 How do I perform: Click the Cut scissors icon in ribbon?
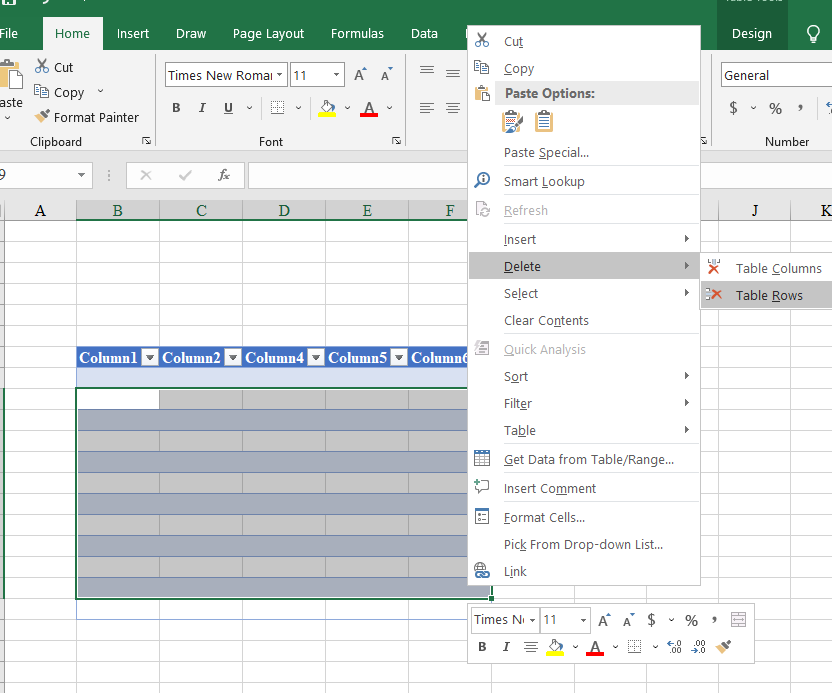(42, 67)
